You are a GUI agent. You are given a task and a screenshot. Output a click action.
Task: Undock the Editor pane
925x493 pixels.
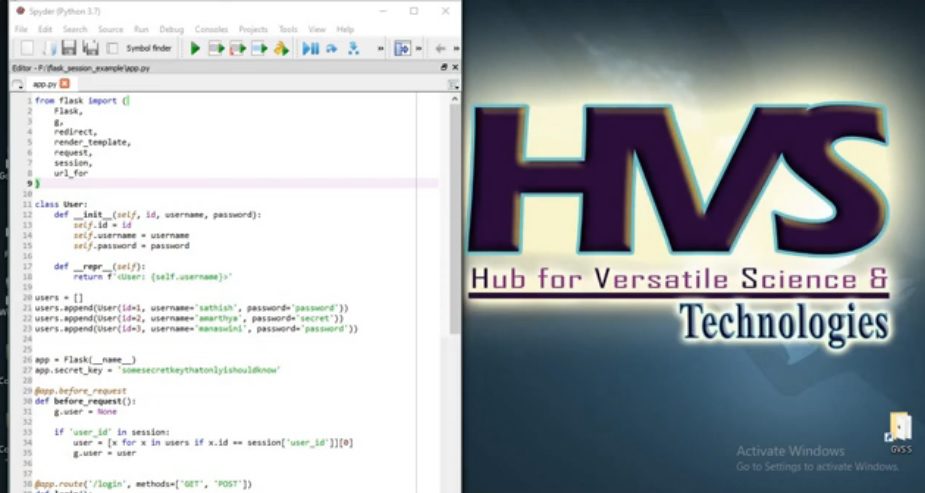[x=444, y=68]
